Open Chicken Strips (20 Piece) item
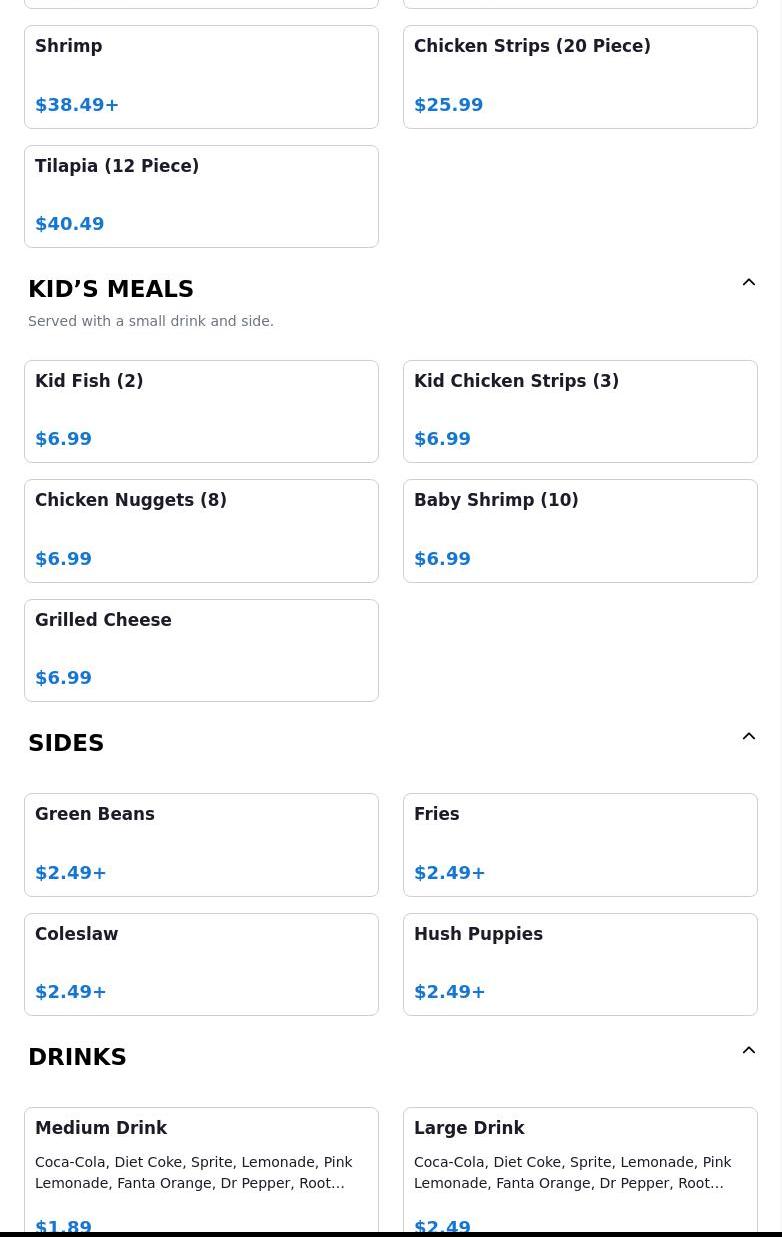The height and width of the screenshot is (1237, 782). (x=580, y=77)
